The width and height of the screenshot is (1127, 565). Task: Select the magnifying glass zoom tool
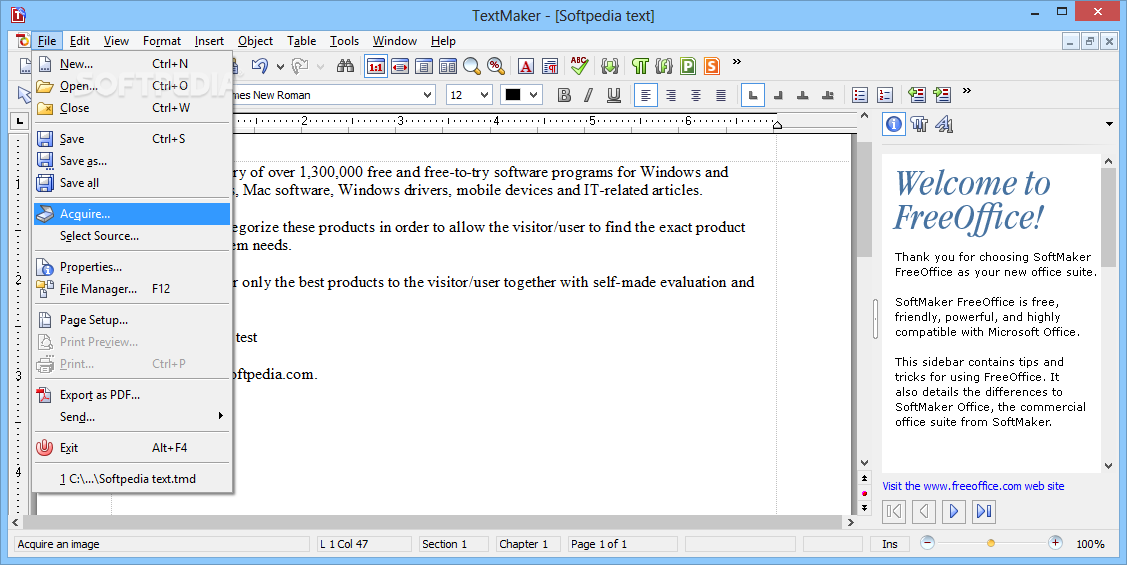[x=472, y=66]
